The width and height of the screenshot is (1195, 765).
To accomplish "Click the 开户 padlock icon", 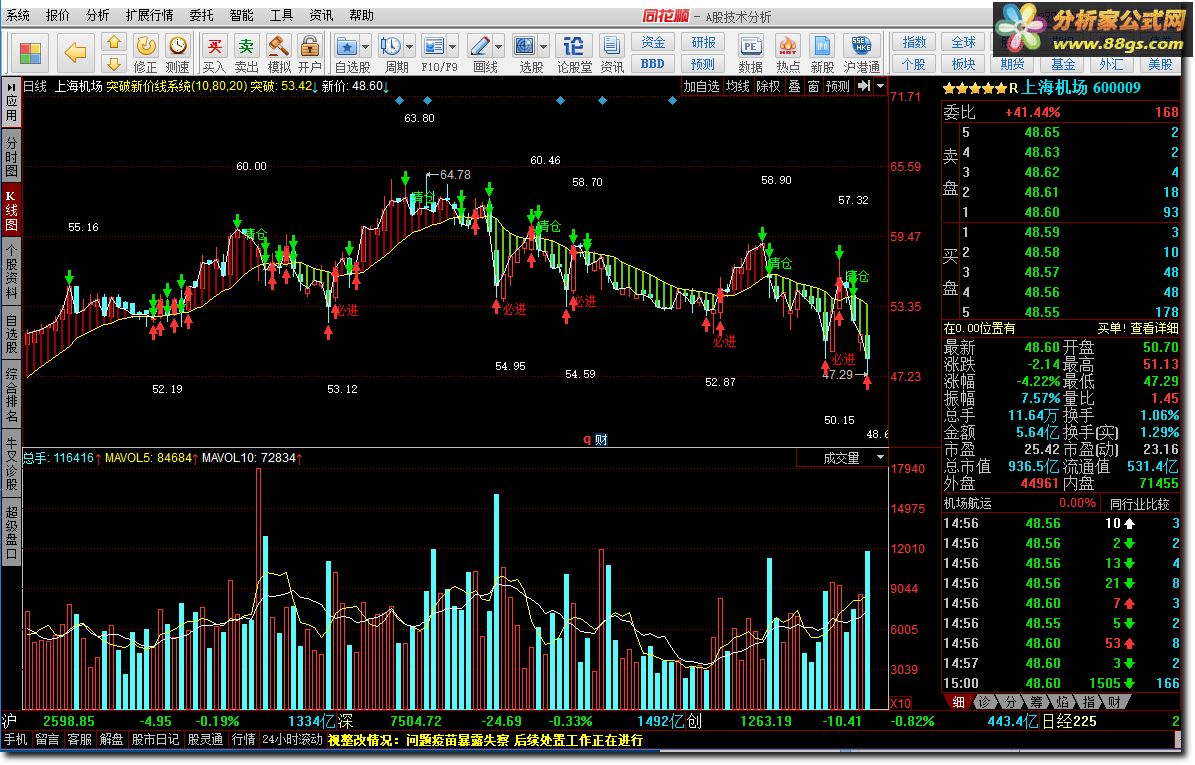I will [309, 46].
